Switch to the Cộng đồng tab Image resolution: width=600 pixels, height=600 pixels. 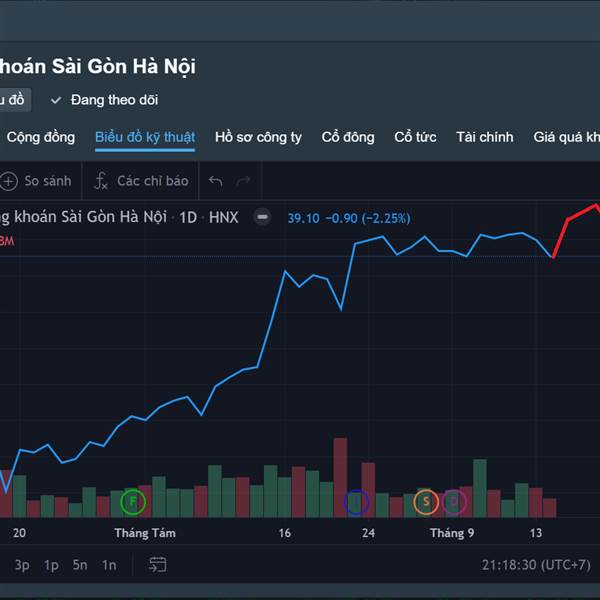(41, 137)
